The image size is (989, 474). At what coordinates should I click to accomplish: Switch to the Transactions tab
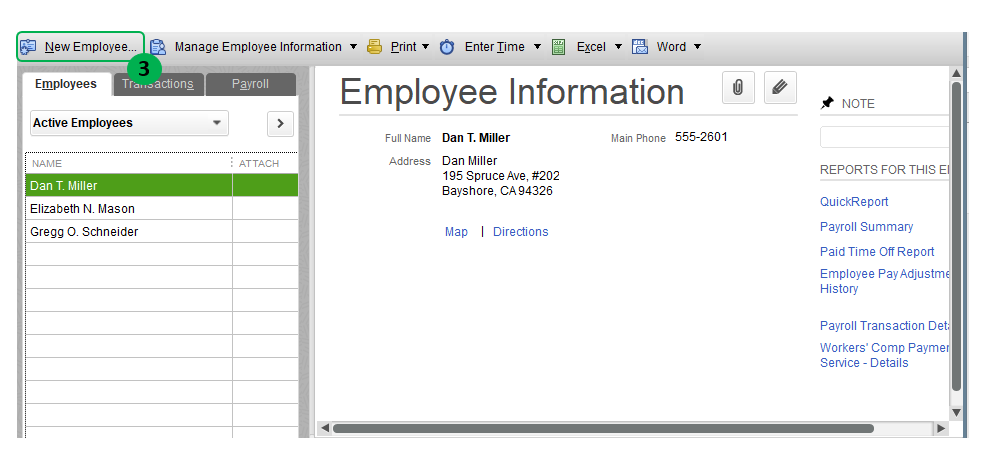pos(158,84)
